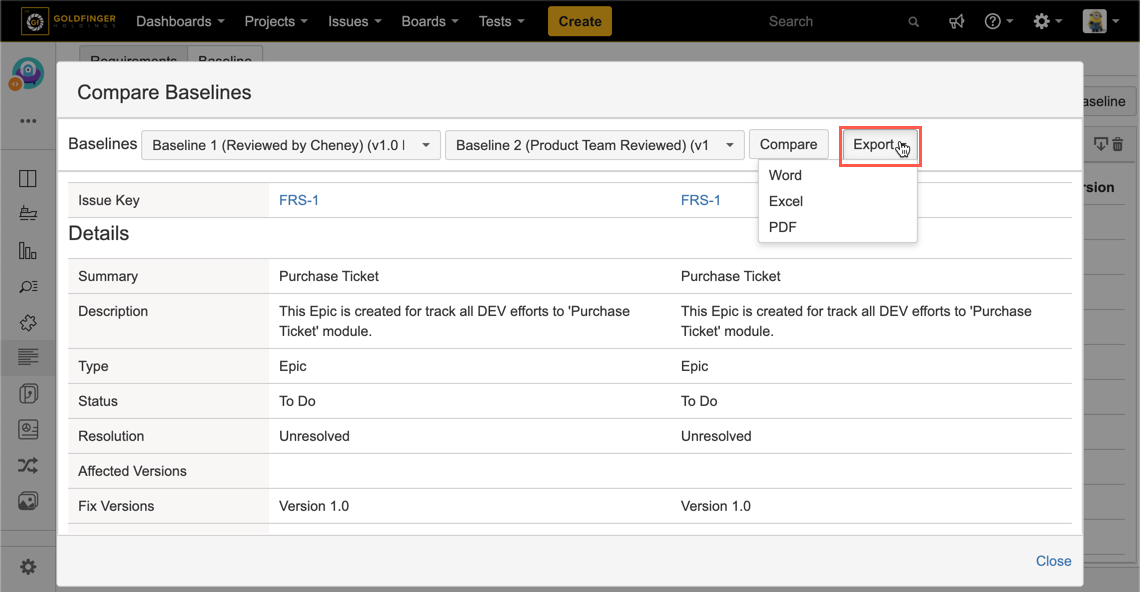Open the Baseline 1 selection dropdown
Viewport: 1140px width, 592px height.
(x=290, y=145)
